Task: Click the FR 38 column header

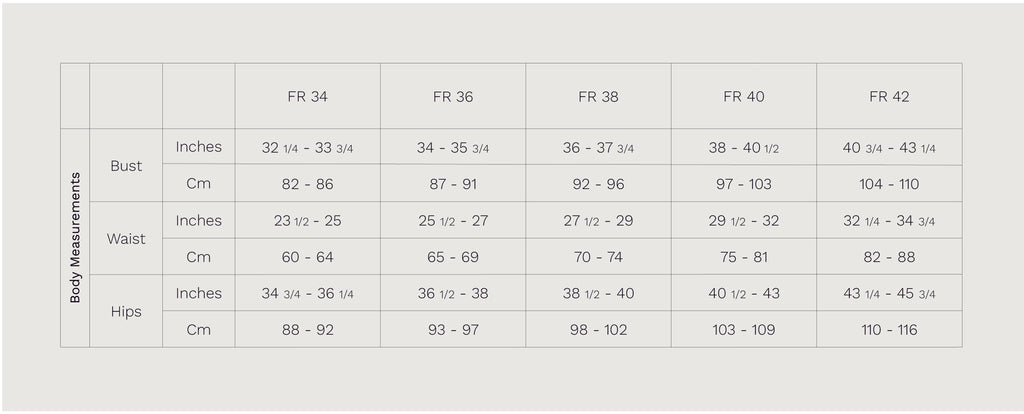Action: click(598, 97)
